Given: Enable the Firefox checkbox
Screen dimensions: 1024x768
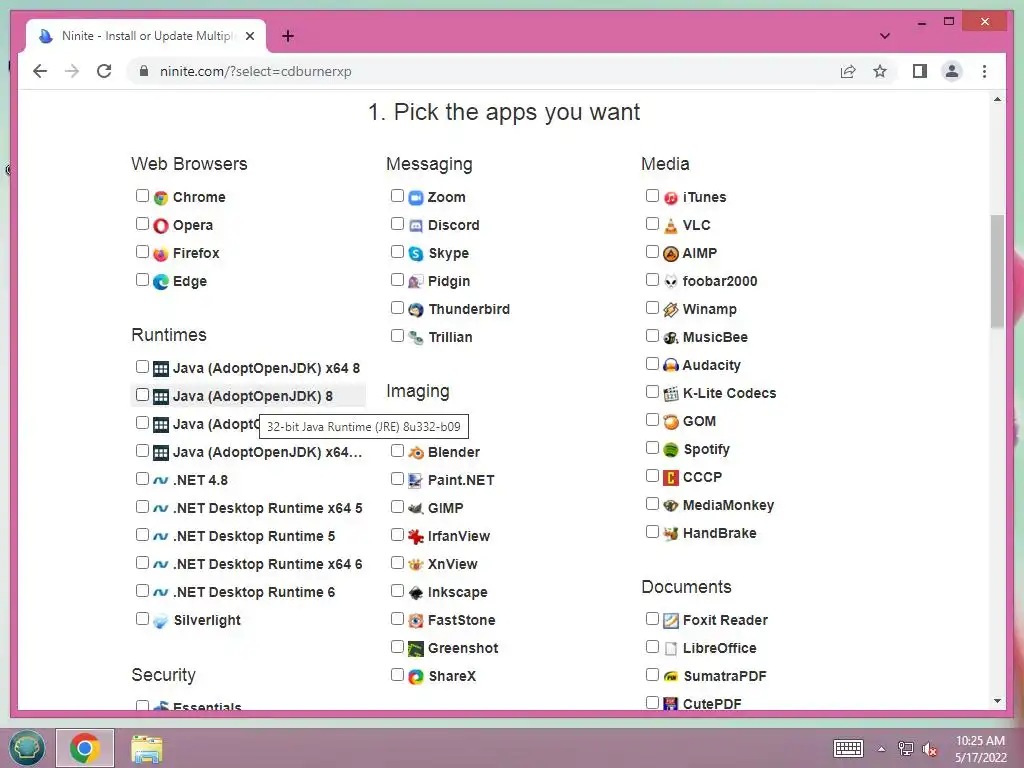Looking at the screenshot, I should [142, 251].
